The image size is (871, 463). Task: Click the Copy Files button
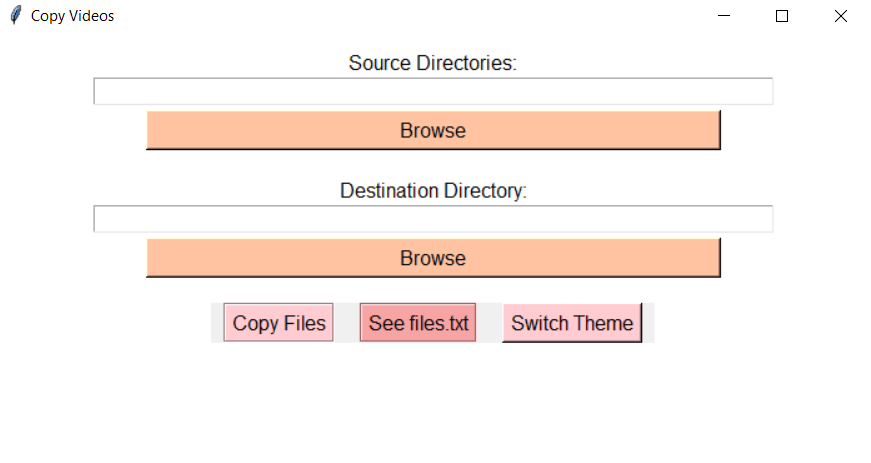279,323
